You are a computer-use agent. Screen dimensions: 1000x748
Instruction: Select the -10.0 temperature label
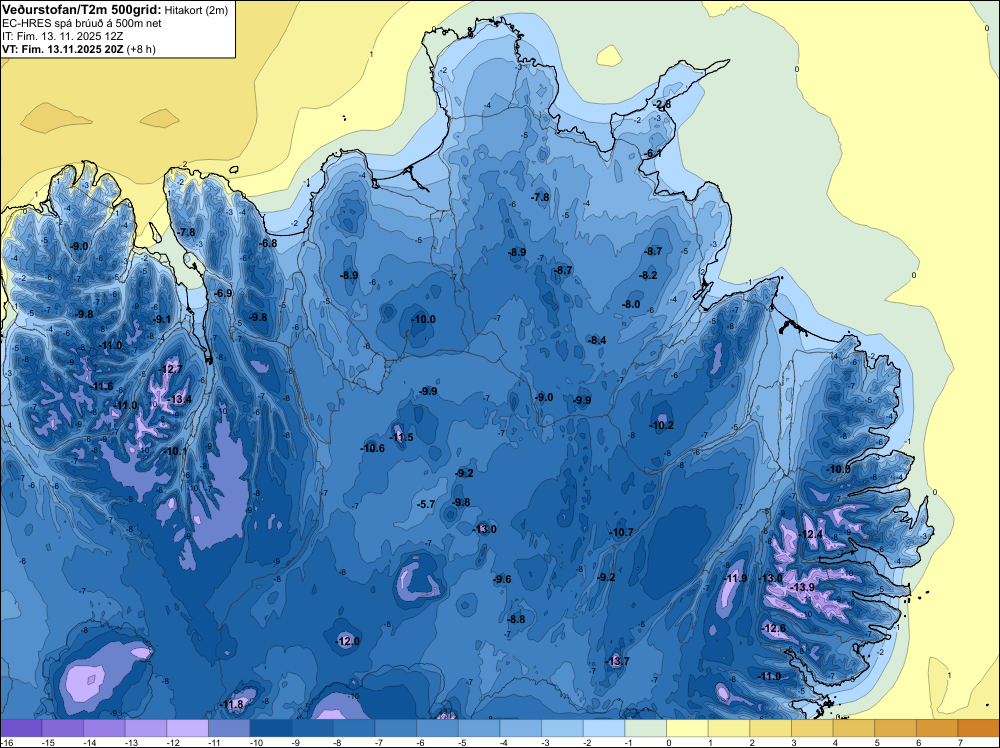(423, 319)
